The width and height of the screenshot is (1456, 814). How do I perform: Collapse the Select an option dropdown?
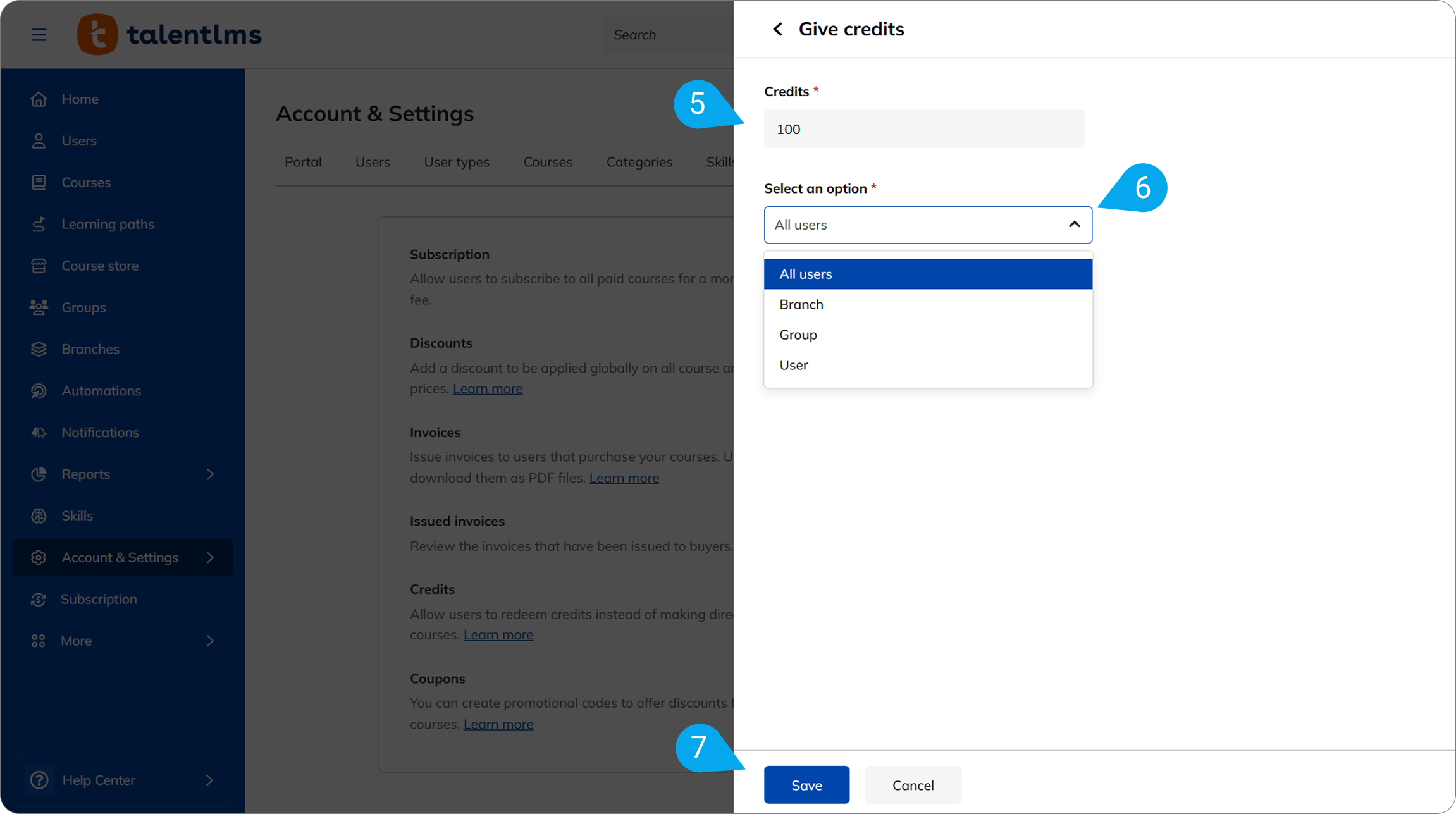pos(1073,225)
